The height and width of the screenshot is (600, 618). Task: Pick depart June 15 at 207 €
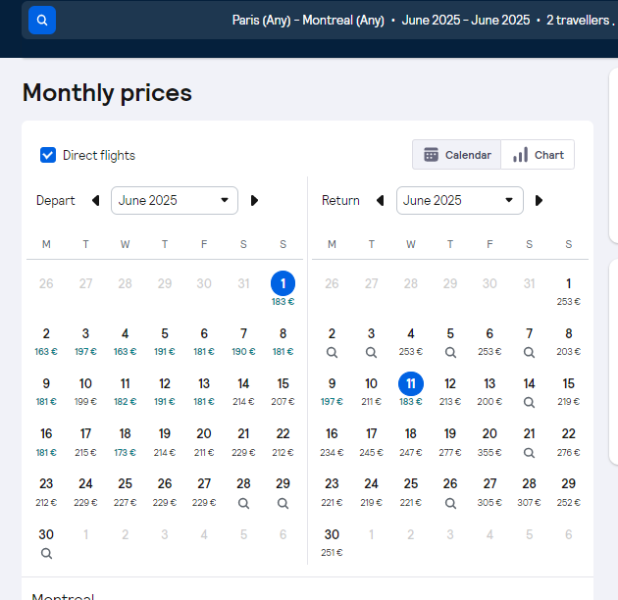tap(283, 391)
